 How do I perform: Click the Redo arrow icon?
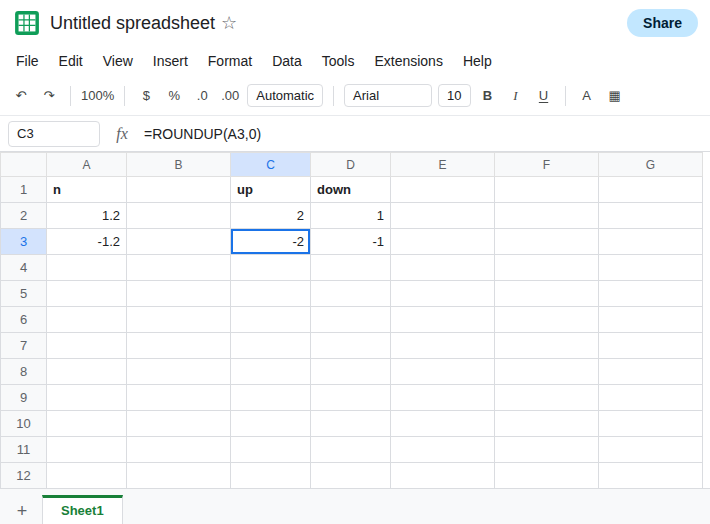coord(49,96)
